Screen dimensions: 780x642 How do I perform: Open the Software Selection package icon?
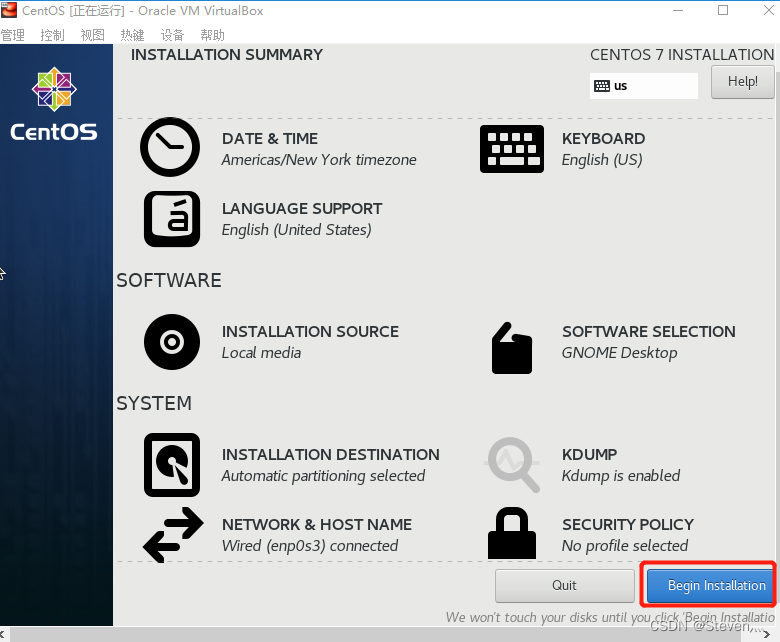tap(512, 348)
